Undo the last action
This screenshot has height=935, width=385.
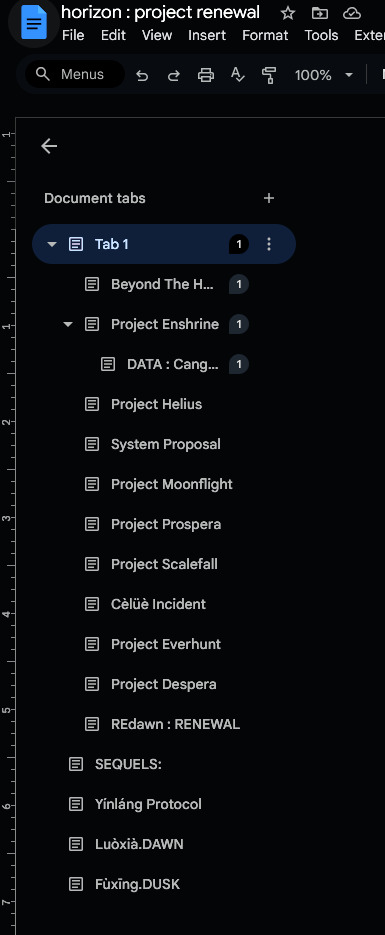point(142,75)
